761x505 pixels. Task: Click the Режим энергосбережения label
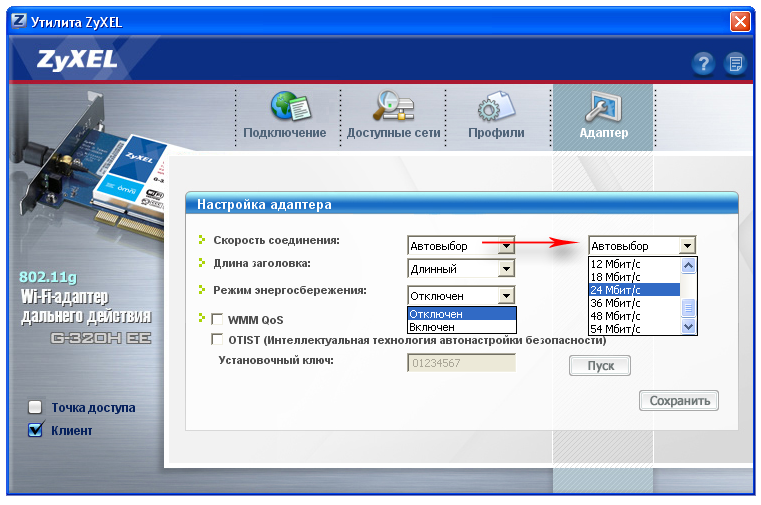pyautogui.click(x=290, y=290)
